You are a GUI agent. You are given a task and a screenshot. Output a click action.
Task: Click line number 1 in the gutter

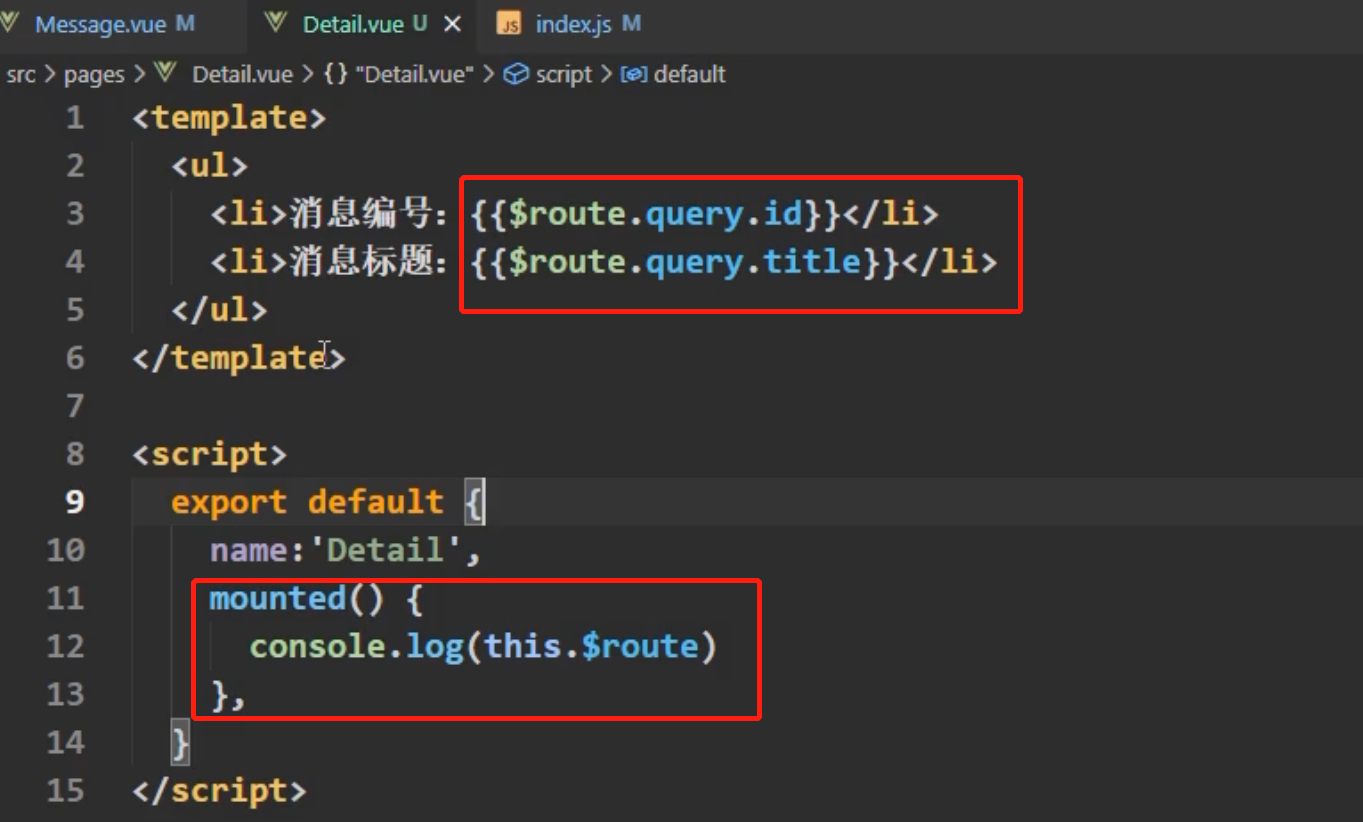75,118
